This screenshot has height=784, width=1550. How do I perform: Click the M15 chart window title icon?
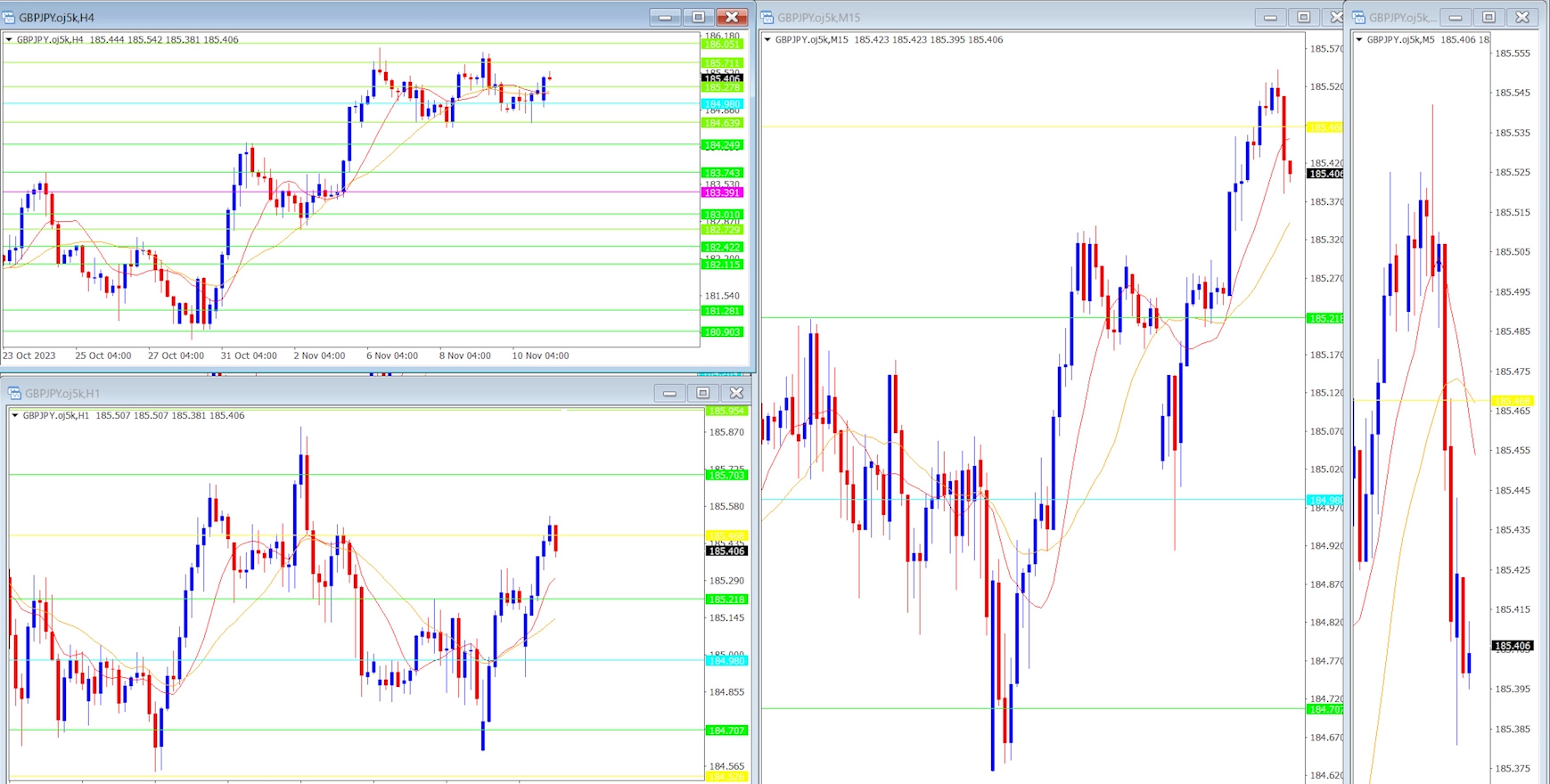767,17
